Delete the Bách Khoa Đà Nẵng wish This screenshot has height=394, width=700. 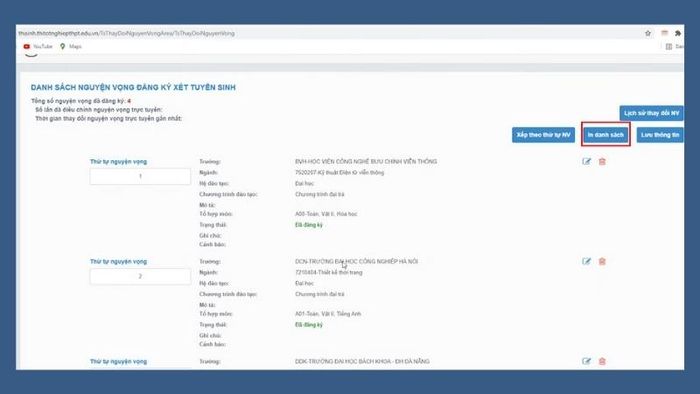pyautogui.click(x=602, y=361)
